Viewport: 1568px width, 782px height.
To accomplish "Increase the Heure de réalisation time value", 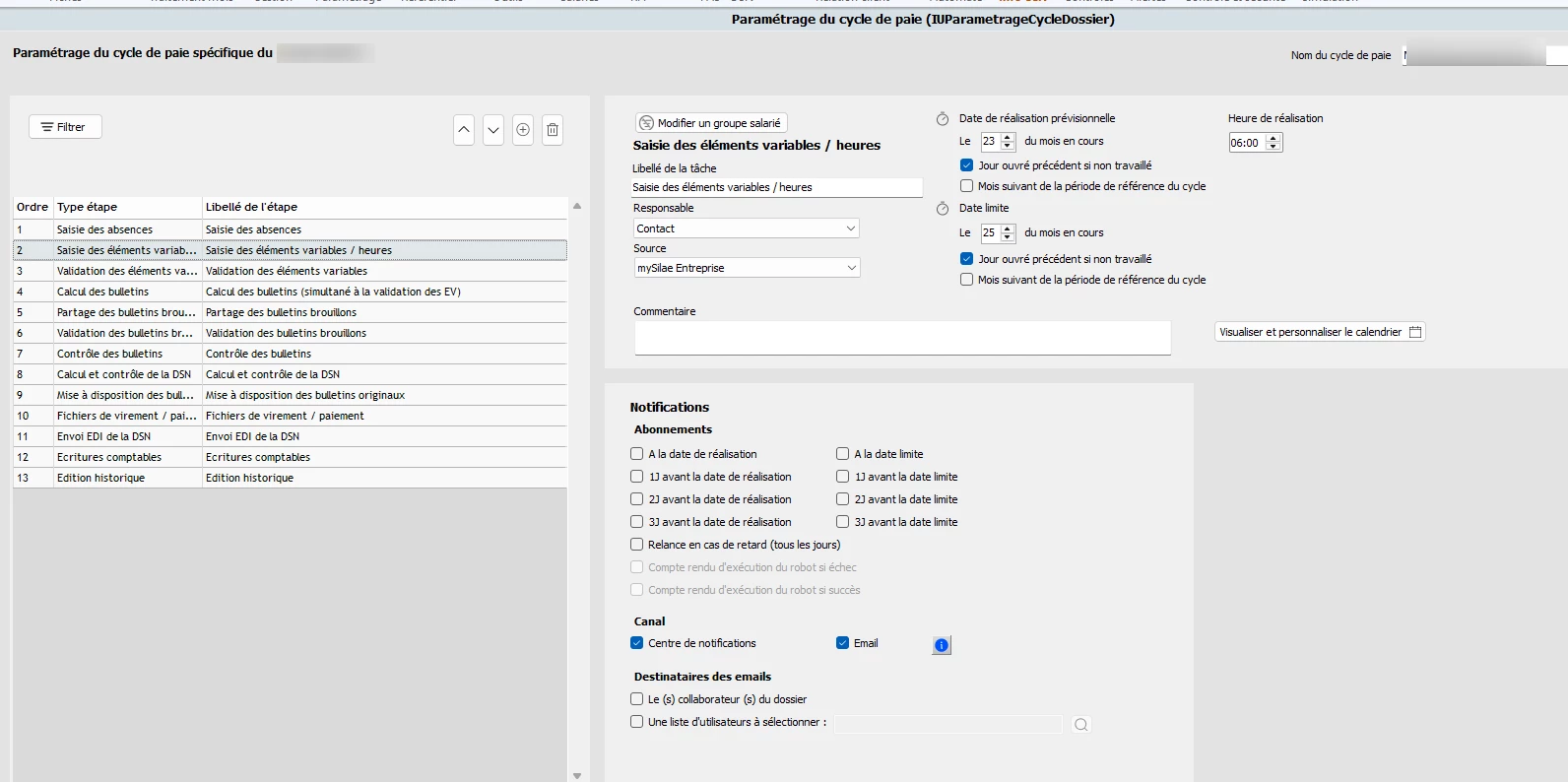I will [1273, 138].
